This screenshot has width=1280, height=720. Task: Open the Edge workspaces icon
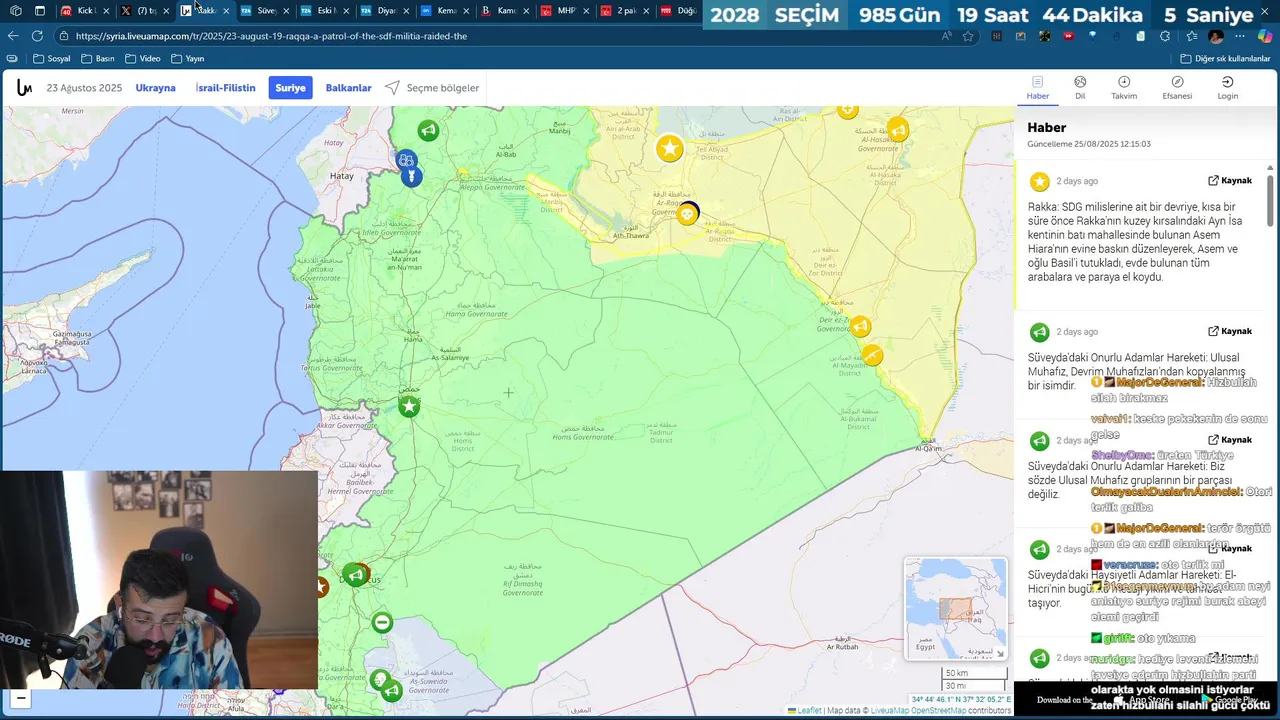pyautogui.click(x=15, y=11)
